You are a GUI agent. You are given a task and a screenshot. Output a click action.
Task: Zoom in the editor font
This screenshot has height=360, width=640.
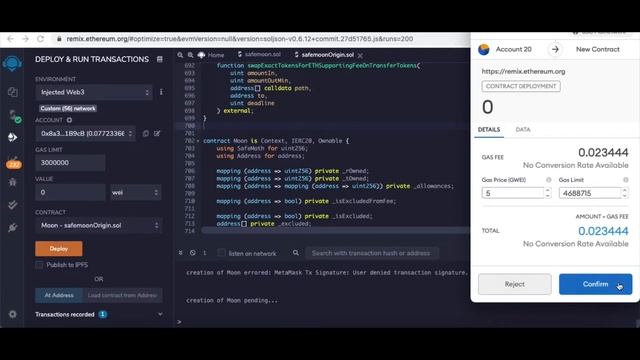(x=191, y=55)
